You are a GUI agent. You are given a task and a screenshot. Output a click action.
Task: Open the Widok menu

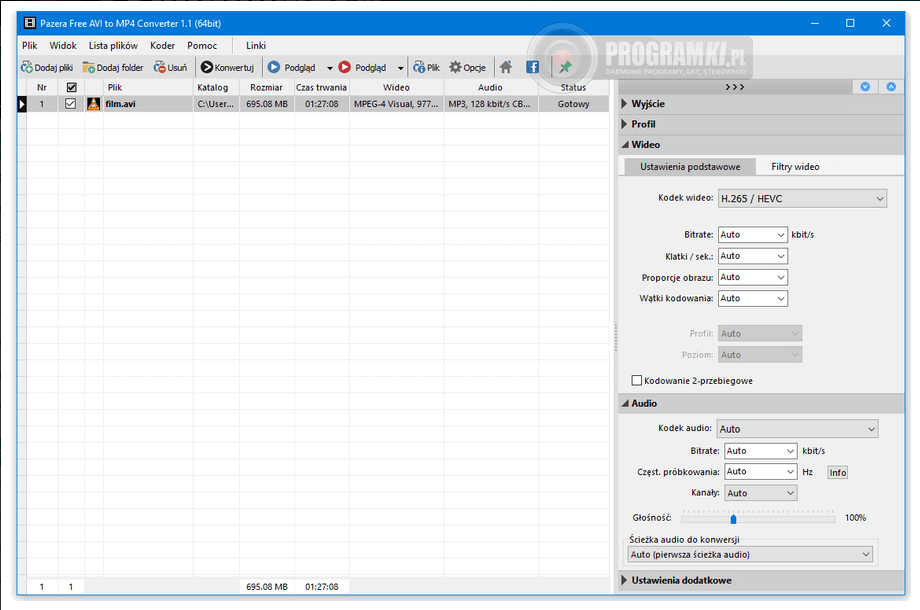pos(63,45)
